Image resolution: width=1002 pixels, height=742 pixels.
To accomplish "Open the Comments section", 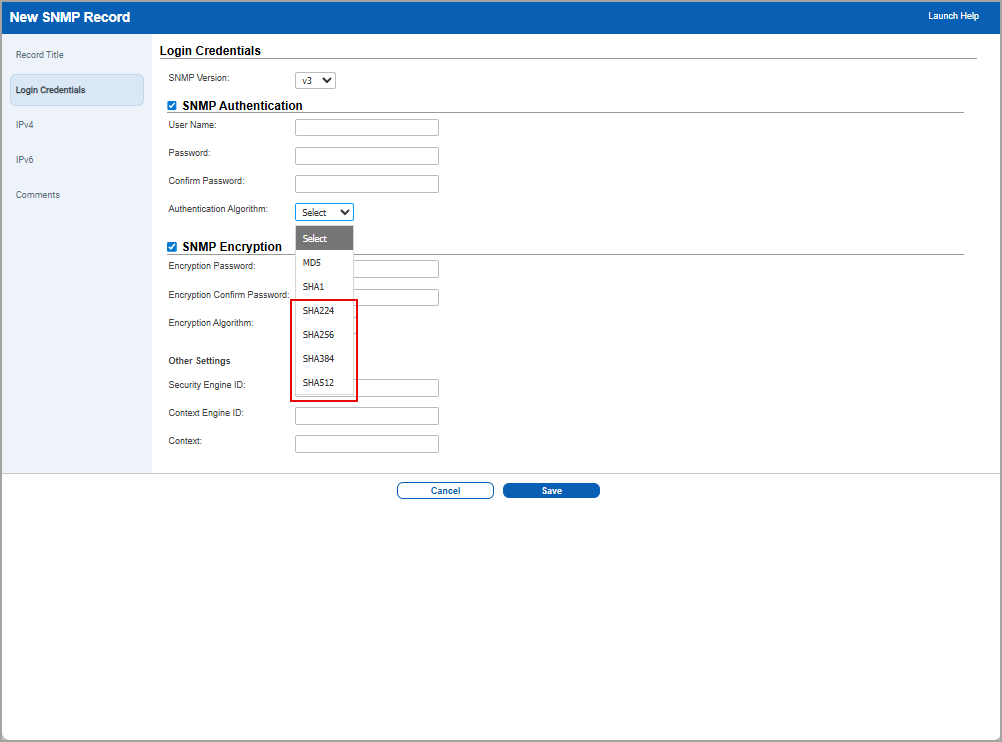I will 37,194.
